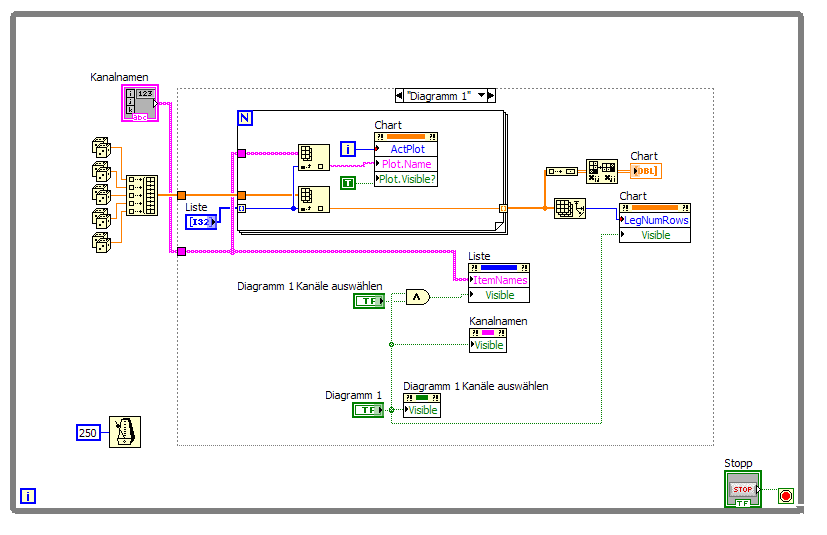The image size is (827, 535).
Task: Click the topmost random number dice icon
Action: point(101,148)
